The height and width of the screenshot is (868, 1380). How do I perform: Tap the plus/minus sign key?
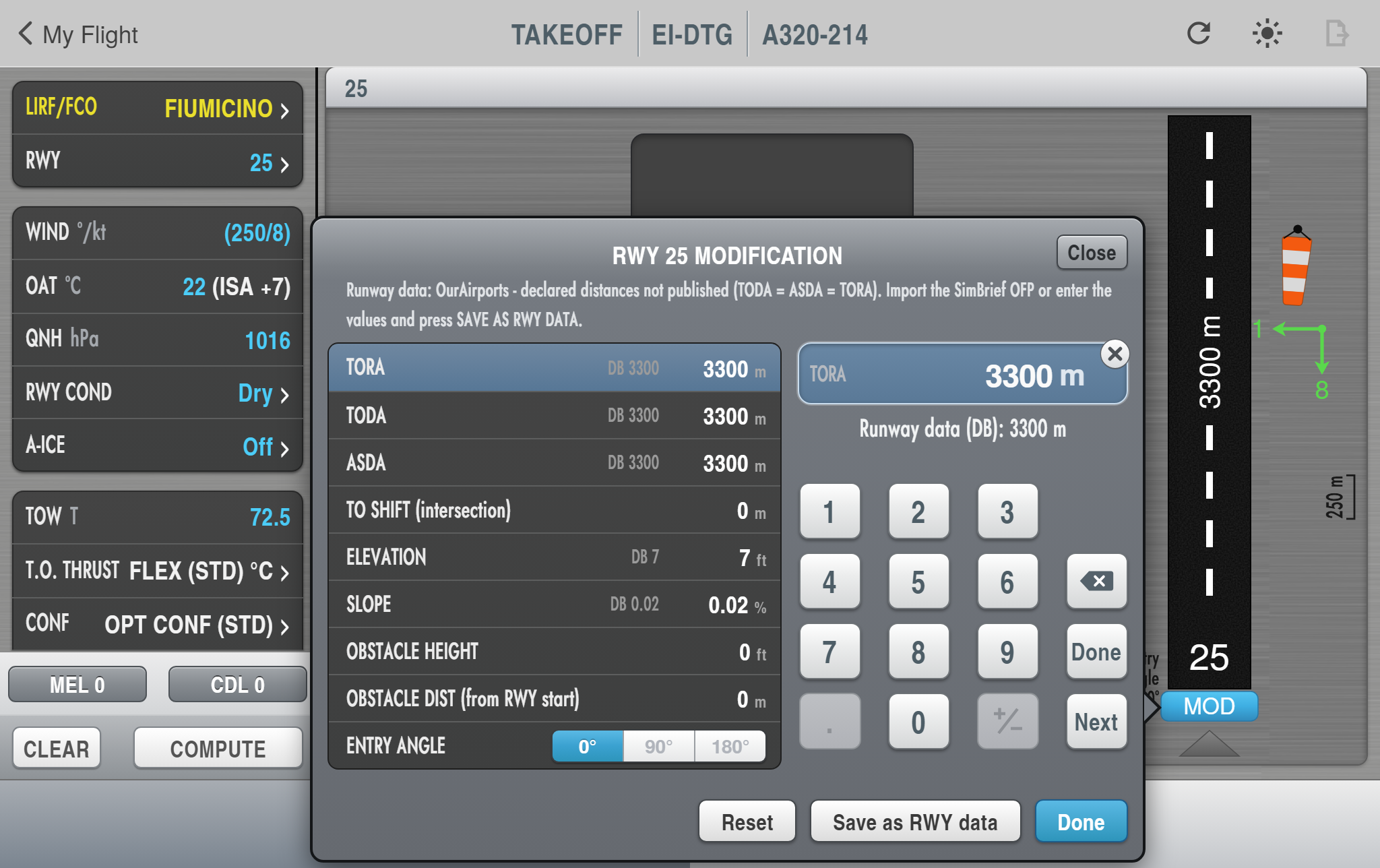coord(1007,721)
